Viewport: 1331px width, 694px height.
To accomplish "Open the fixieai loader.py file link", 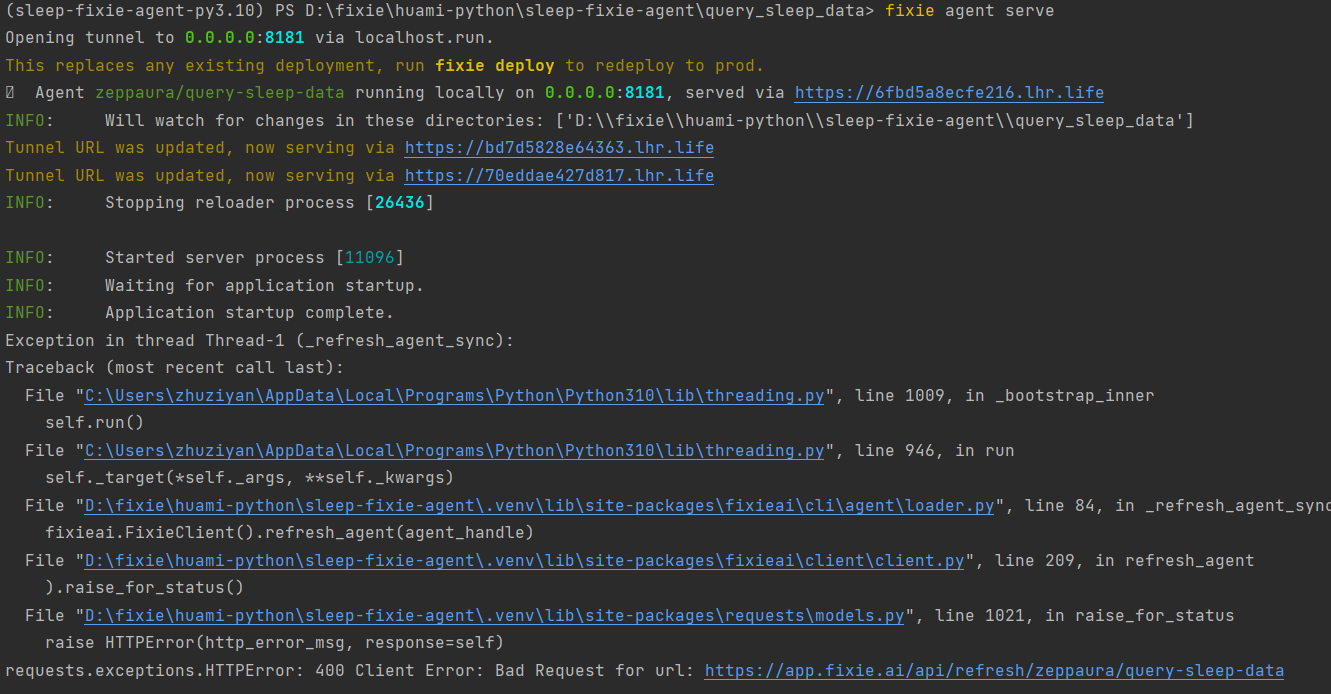I will pos(540,506).
